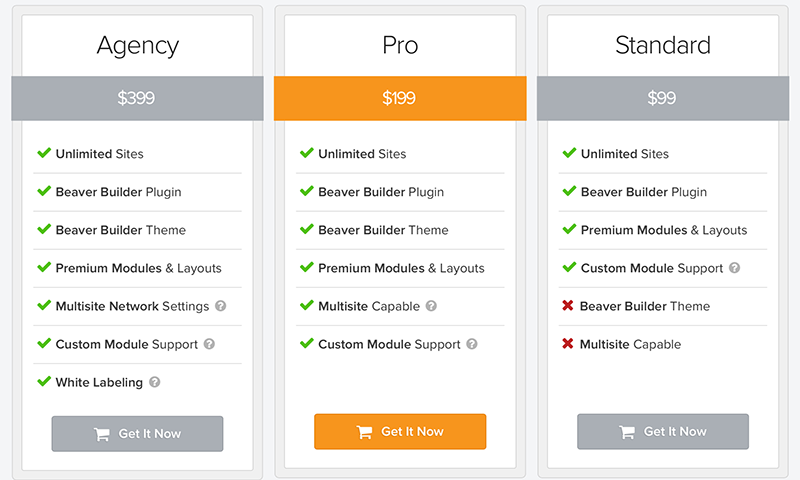Open help icon for Standard Custom Module Support
Screen dimensions: 800x480
[734, 268]
